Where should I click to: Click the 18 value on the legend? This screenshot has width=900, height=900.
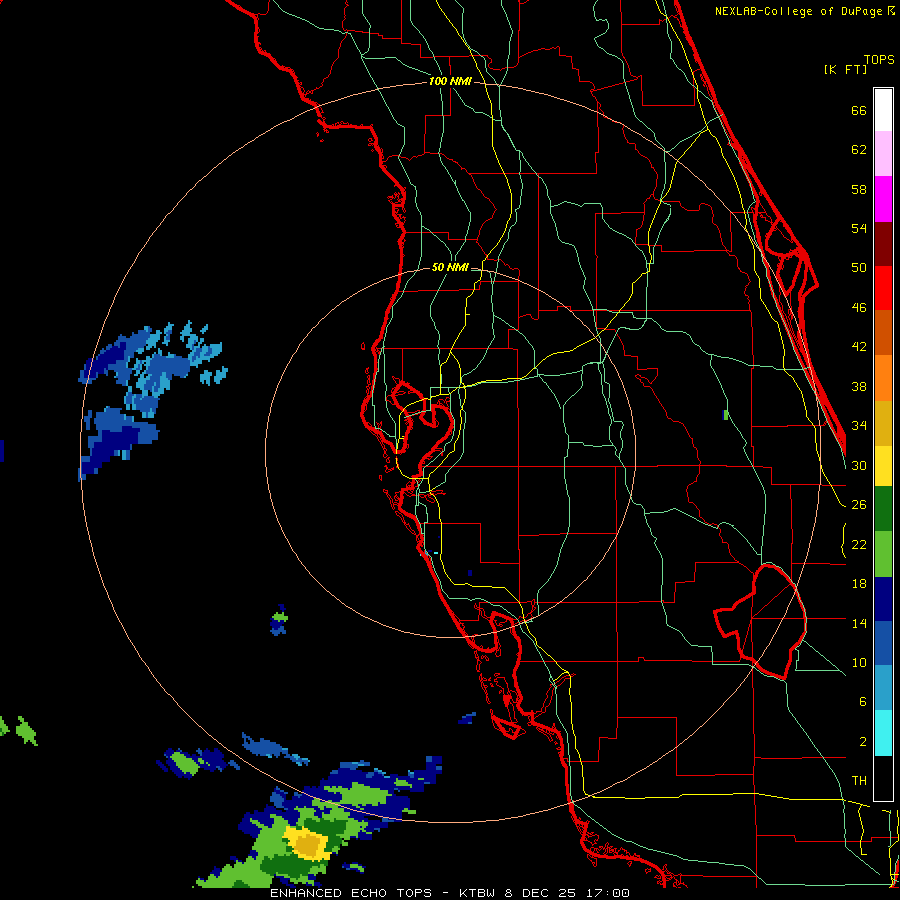click(x=859, y=584)
